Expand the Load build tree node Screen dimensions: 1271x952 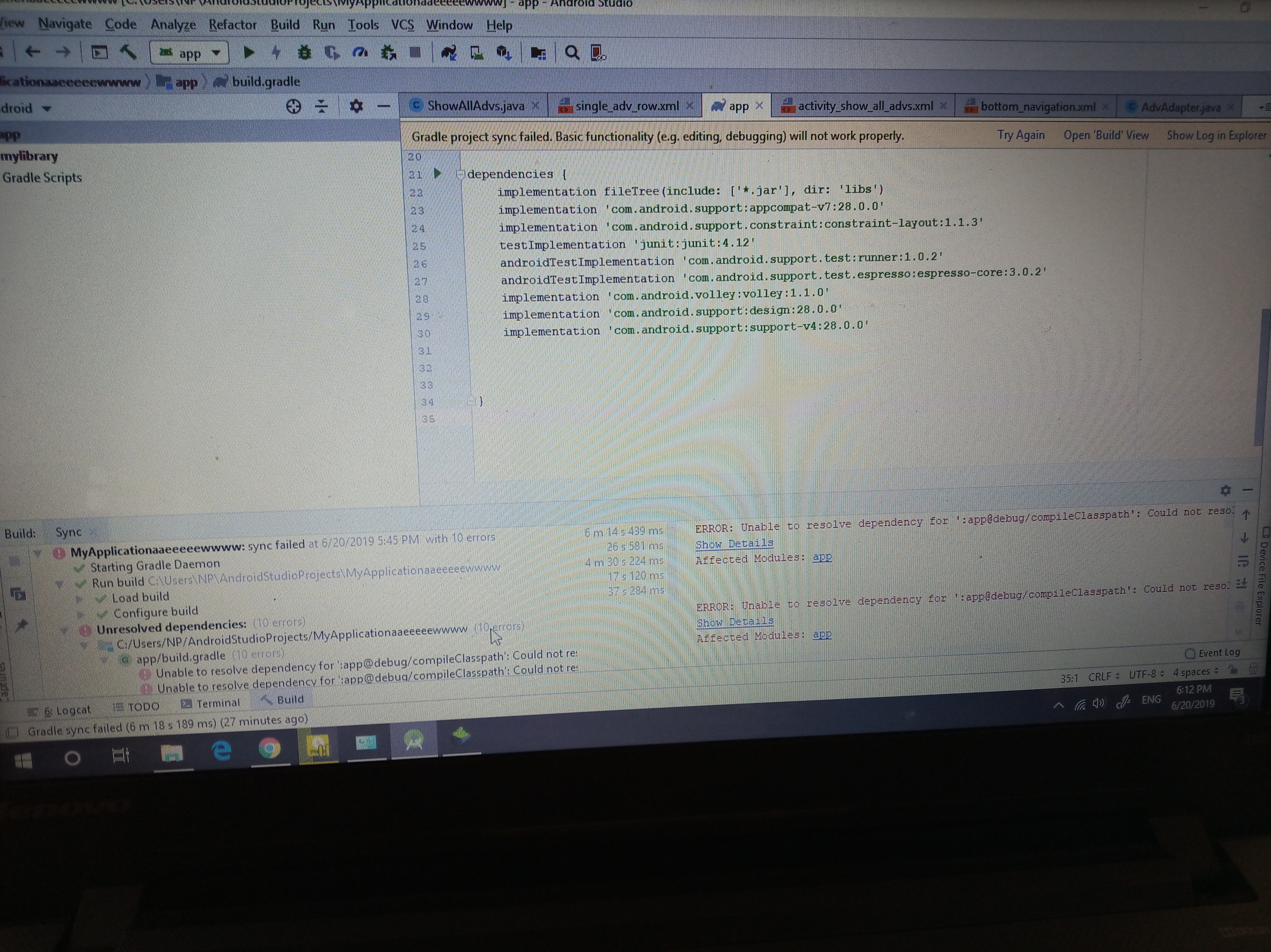point(79,599)
